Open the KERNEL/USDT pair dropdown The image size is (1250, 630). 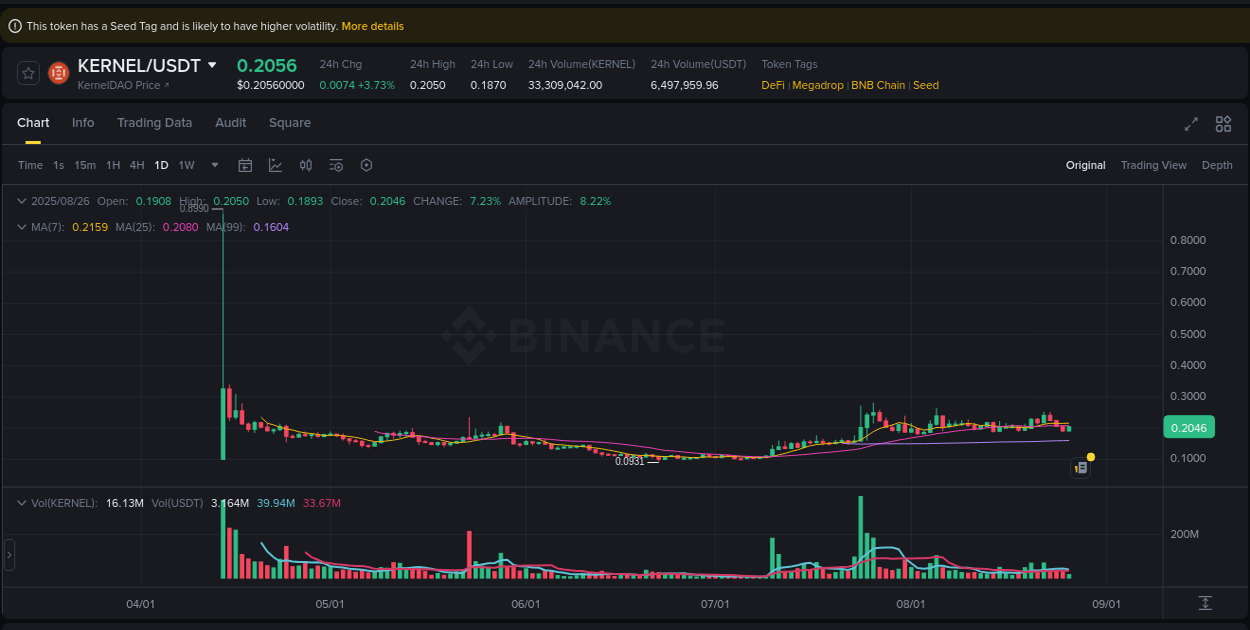click(x=211, y=66)
